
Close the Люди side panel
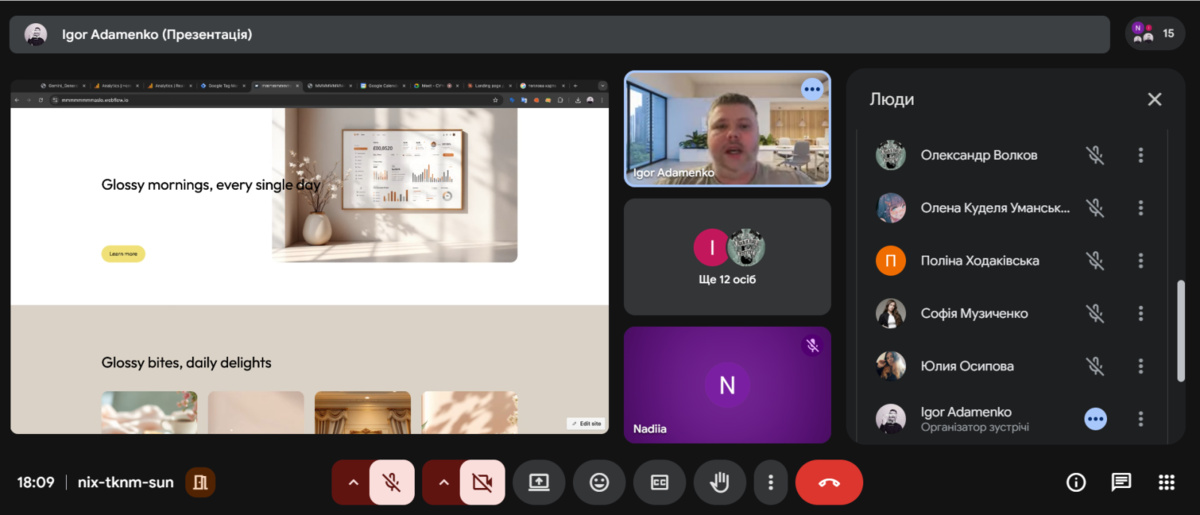(1154, 99)
